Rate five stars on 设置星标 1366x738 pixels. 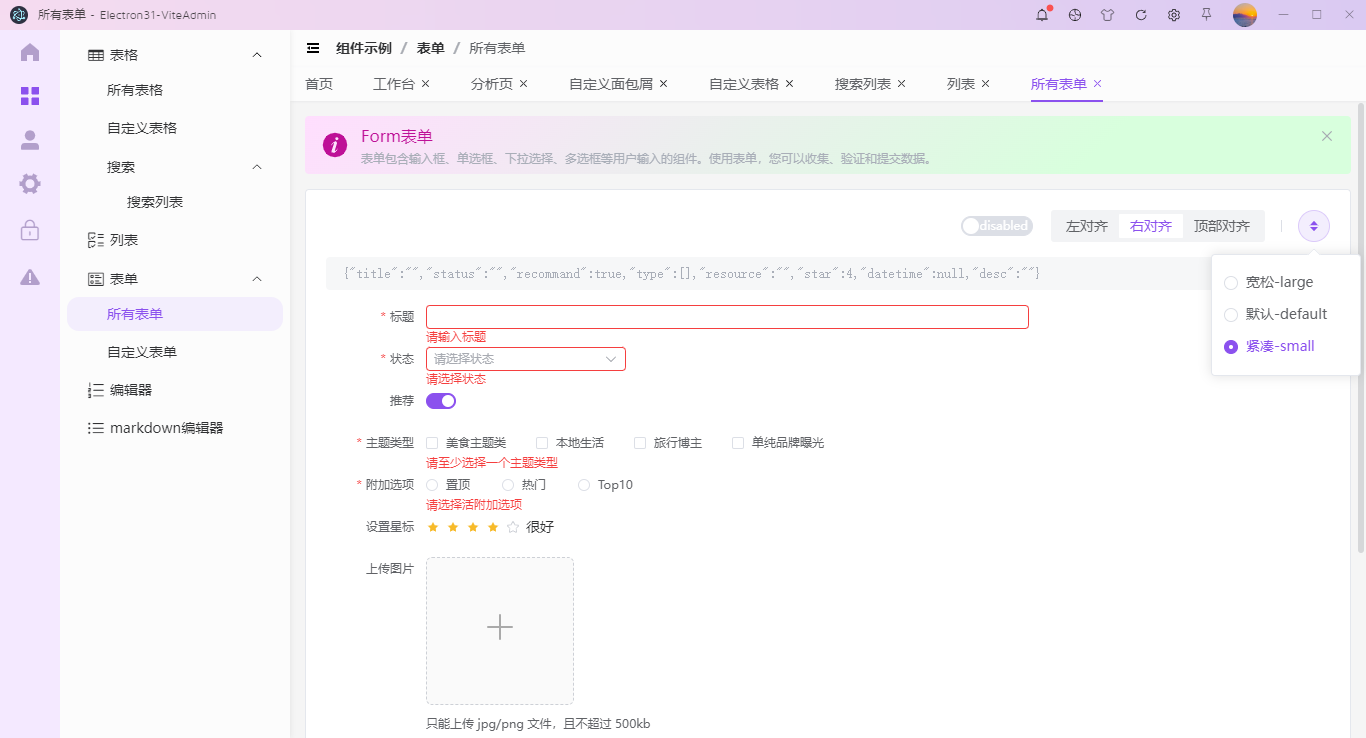[x=512, y=526]
